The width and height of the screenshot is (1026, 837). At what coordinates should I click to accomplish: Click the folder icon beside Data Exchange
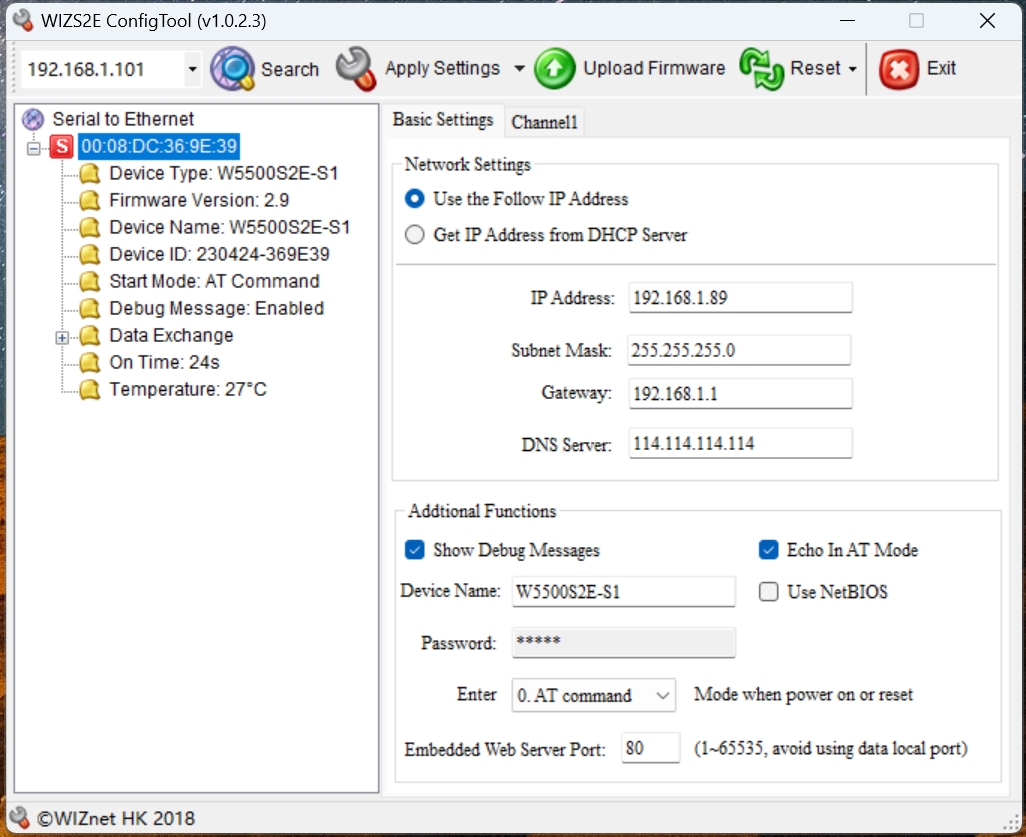[90, 335]
